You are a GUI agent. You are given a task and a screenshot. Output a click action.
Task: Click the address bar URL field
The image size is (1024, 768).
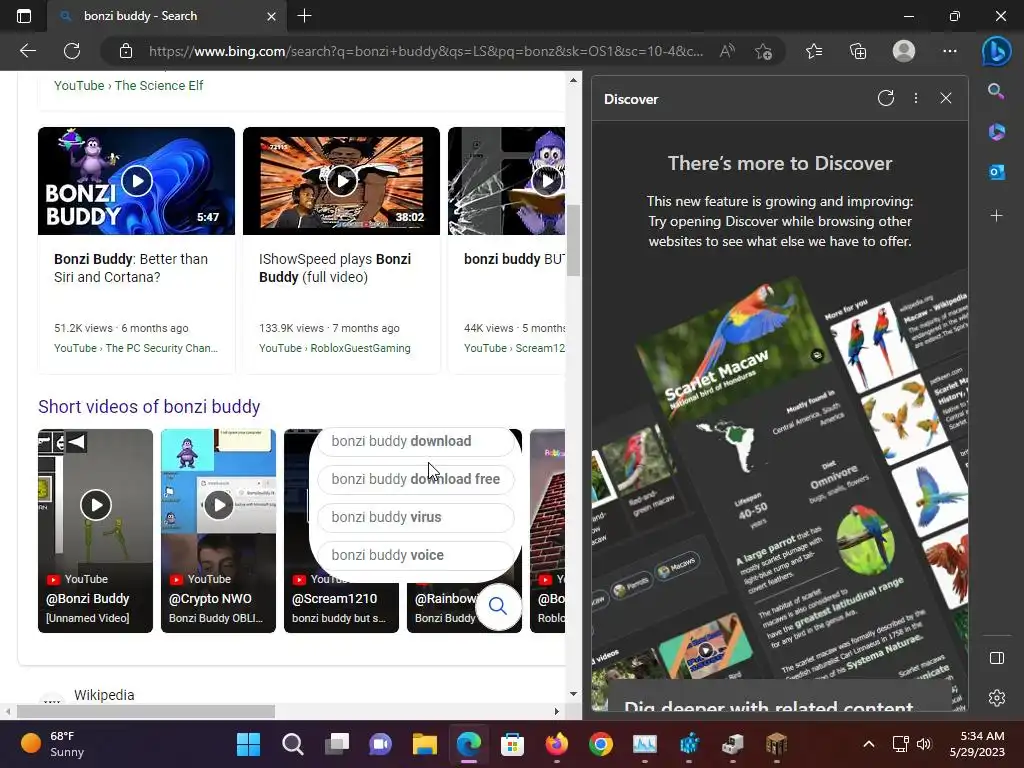tap(426, 51)
